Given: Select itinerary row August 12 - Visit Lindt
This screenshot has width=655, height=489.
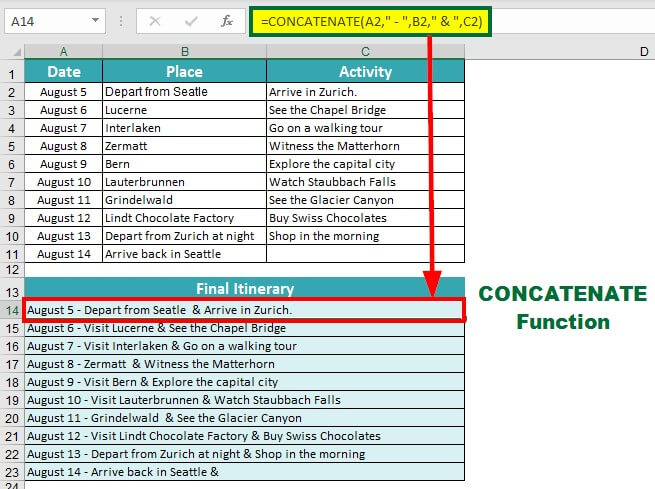Looking at the screenshot, I should tap(245, 436).
